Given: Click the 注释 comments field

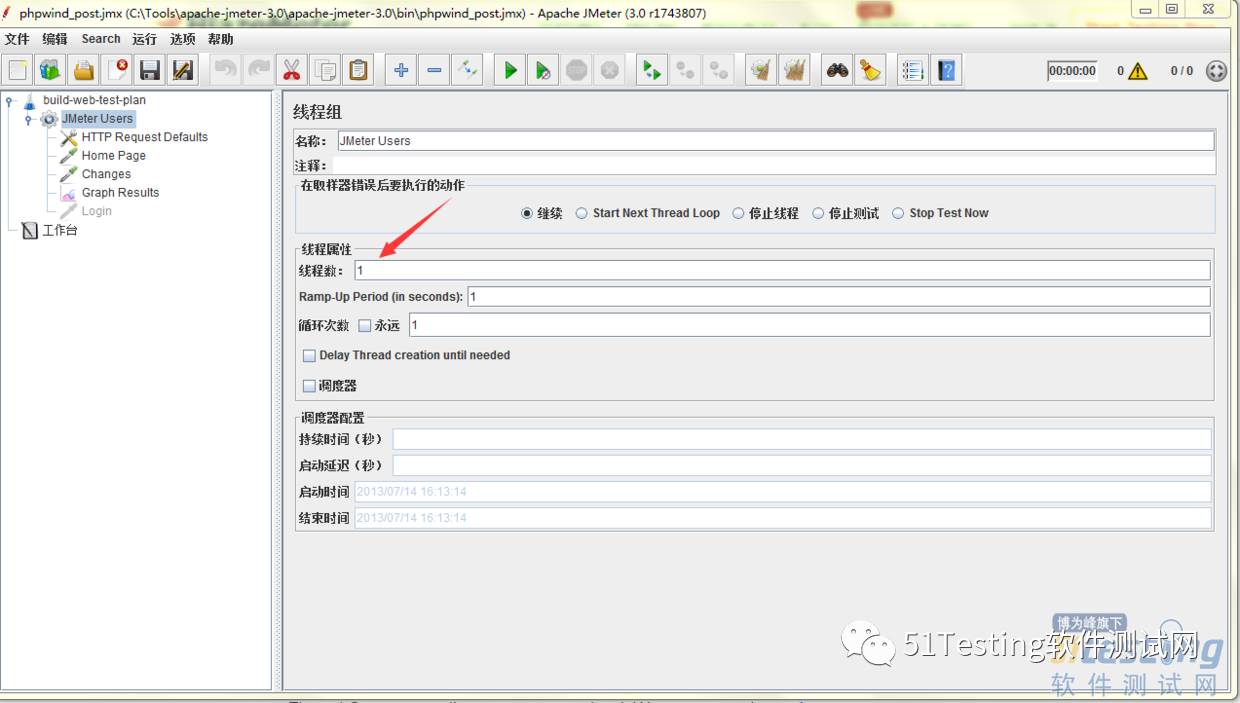Looking at the screenshot, I should coord(775,165).
